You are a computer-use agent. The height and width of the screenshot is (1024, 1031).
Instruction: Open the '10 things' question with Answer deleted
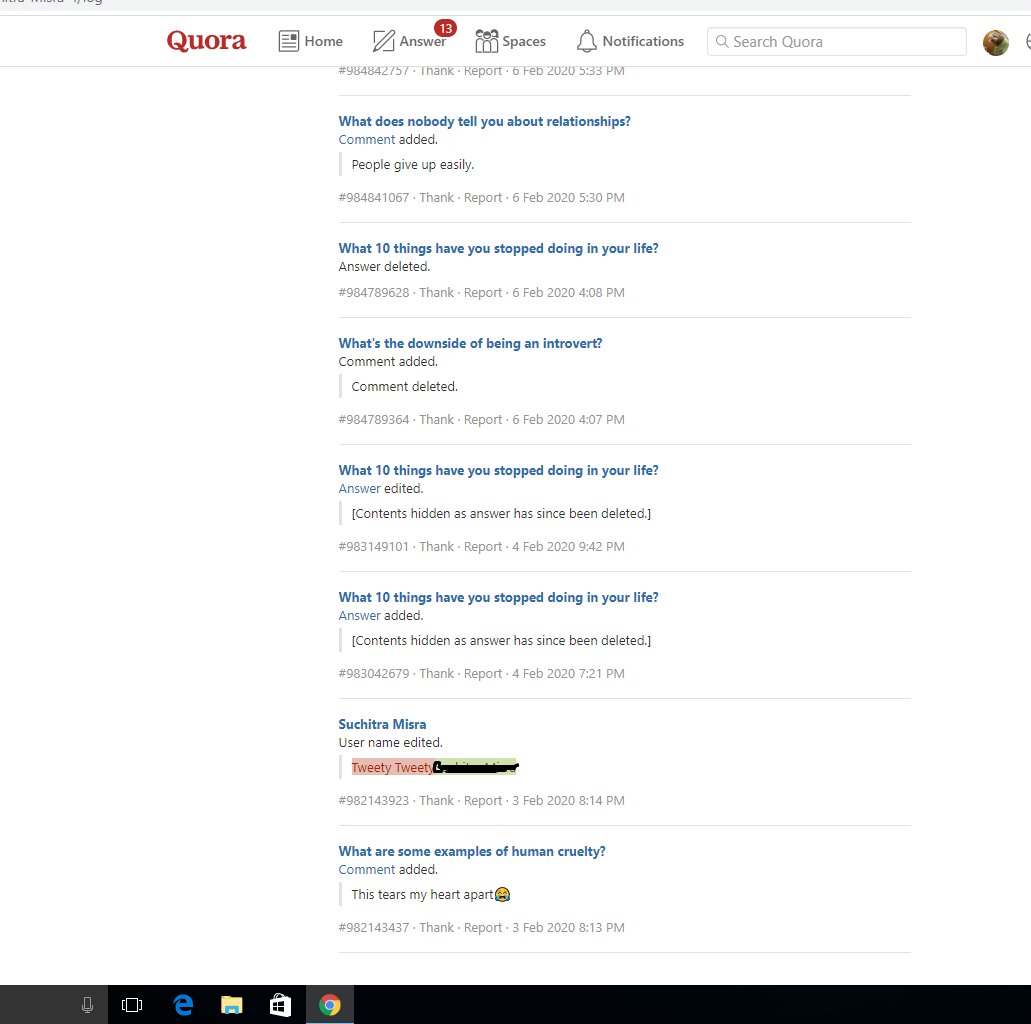(498, 248)
